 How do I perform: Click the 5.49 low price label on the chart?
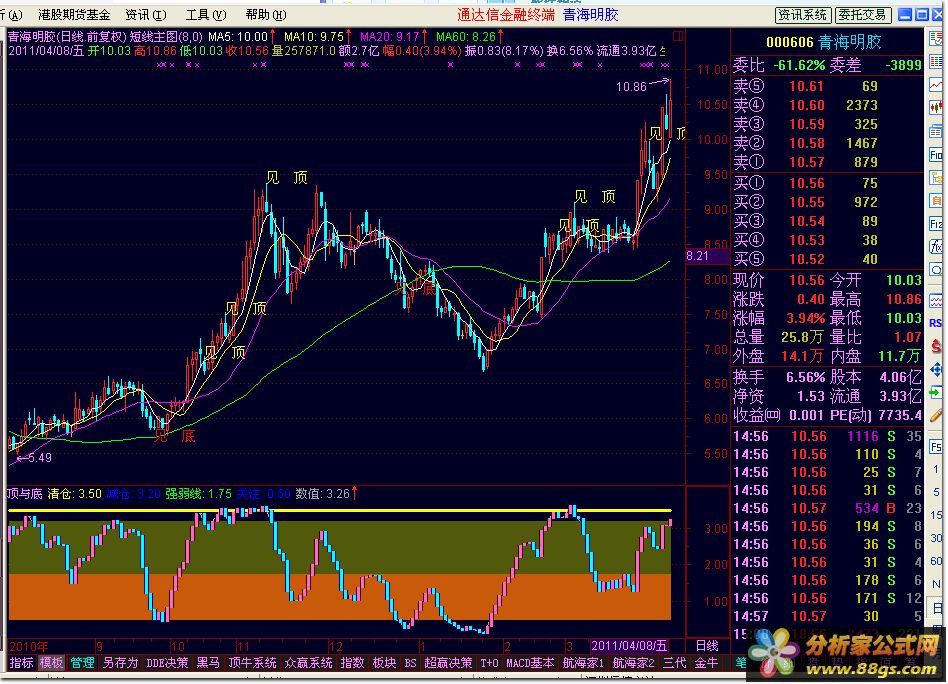(x=39, y=458)
